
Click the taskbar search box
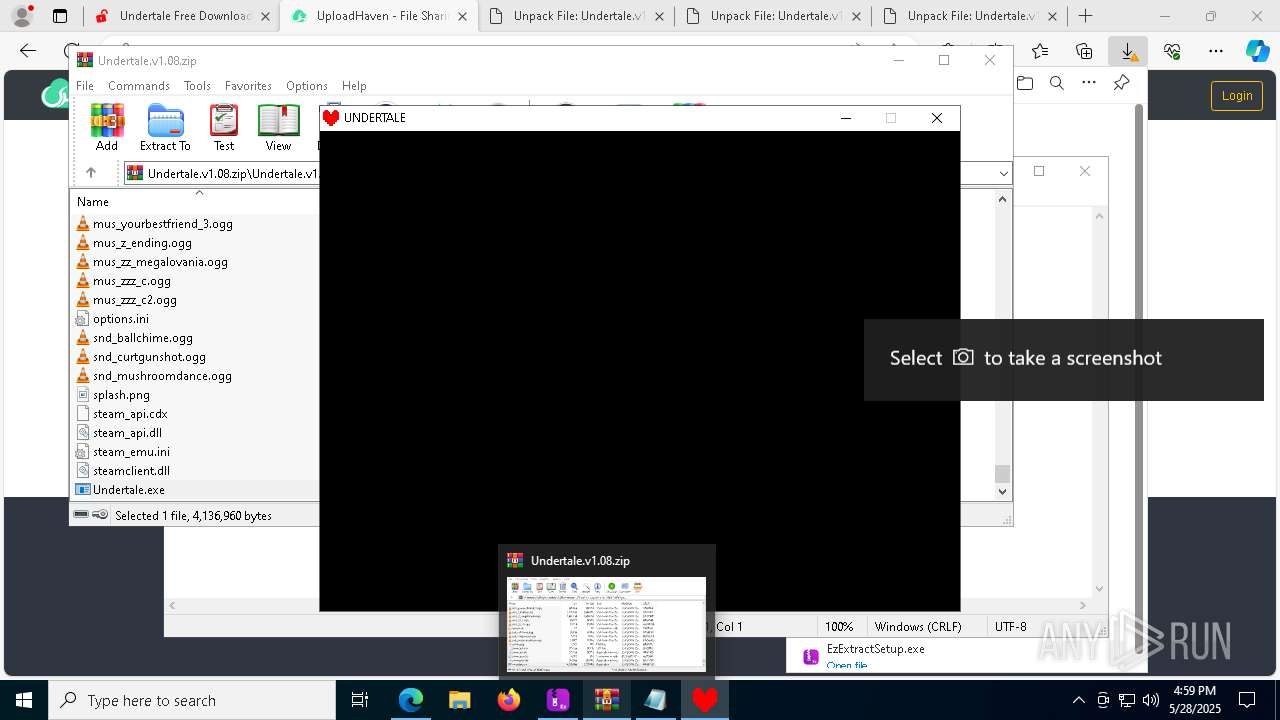tap(192, 700)
